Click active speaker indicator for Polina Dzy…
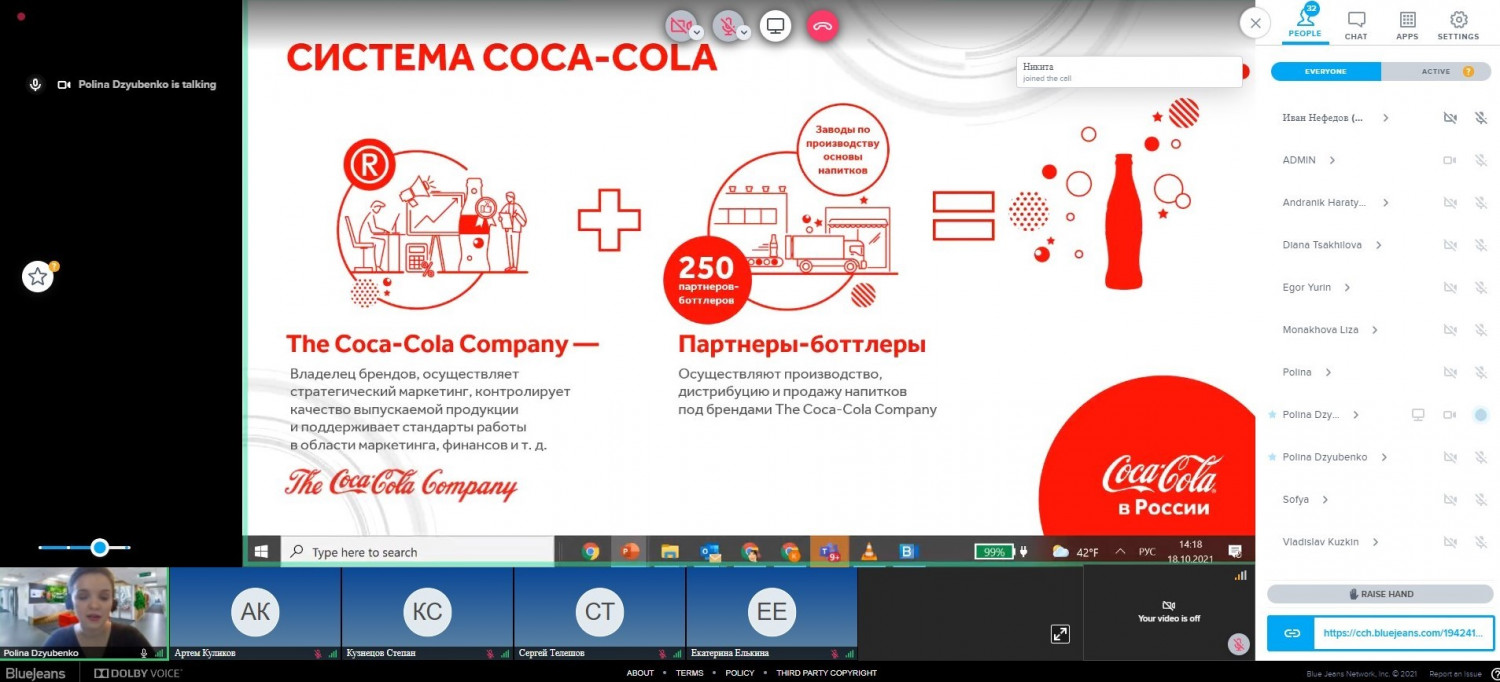1500x682 pixels. click(1481, 414)
